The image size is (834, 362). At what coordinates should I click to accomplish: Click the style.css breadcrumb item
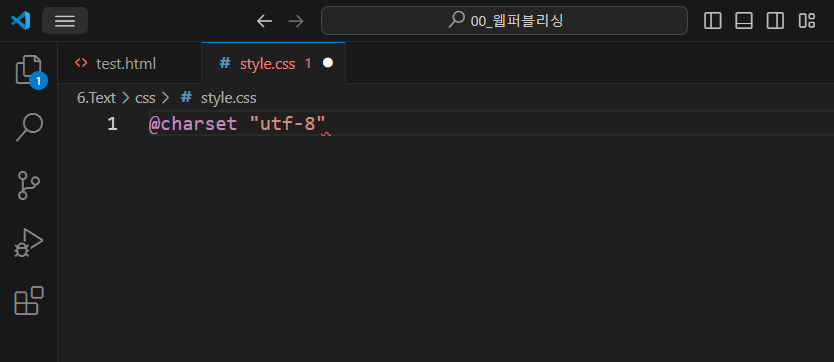[219, 98]
